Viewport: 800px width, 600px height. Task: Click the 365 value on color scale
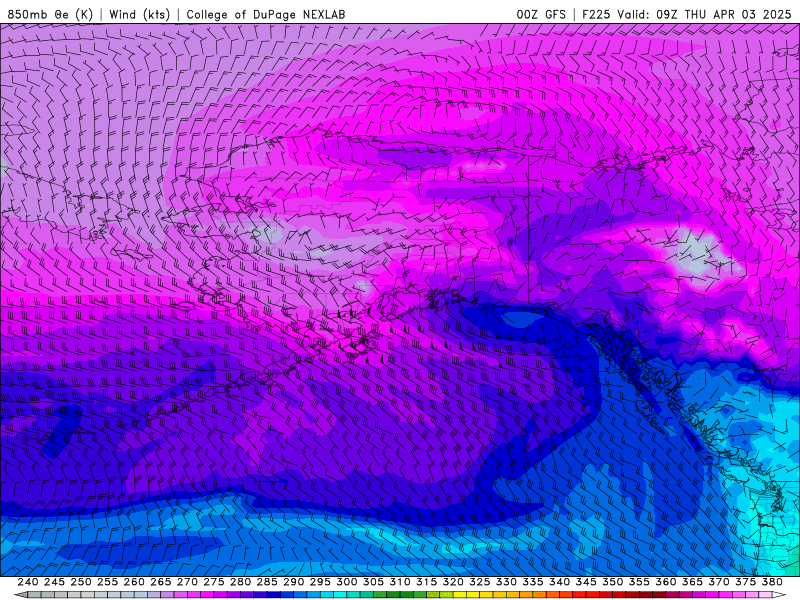tap(692, 582)
